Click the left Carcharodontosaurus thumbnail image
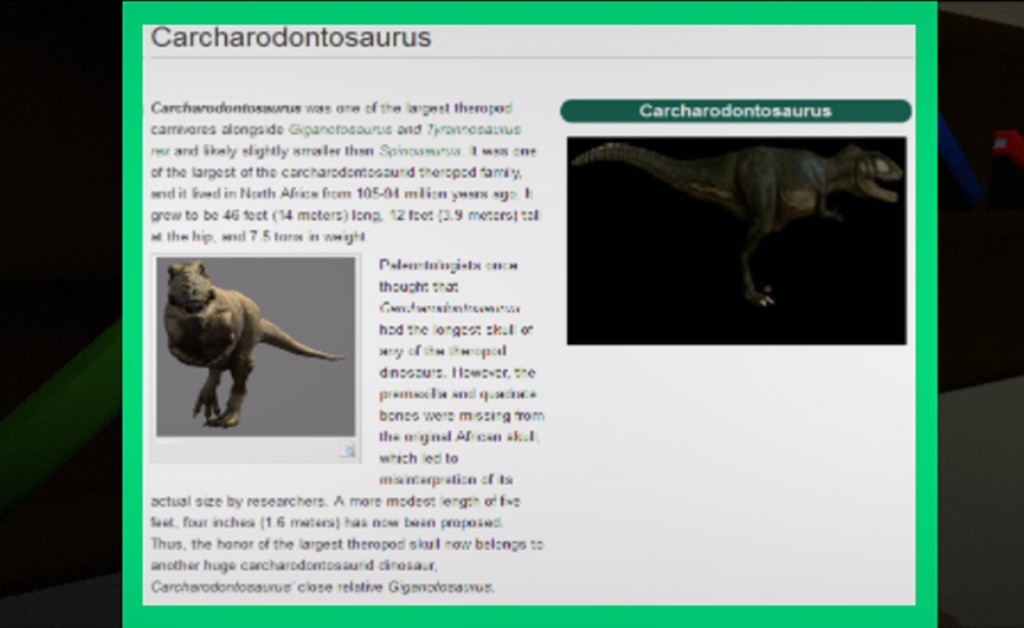The height and width of the screenshot is (628, 1024). pyautogui.click(x=255, y=346)
